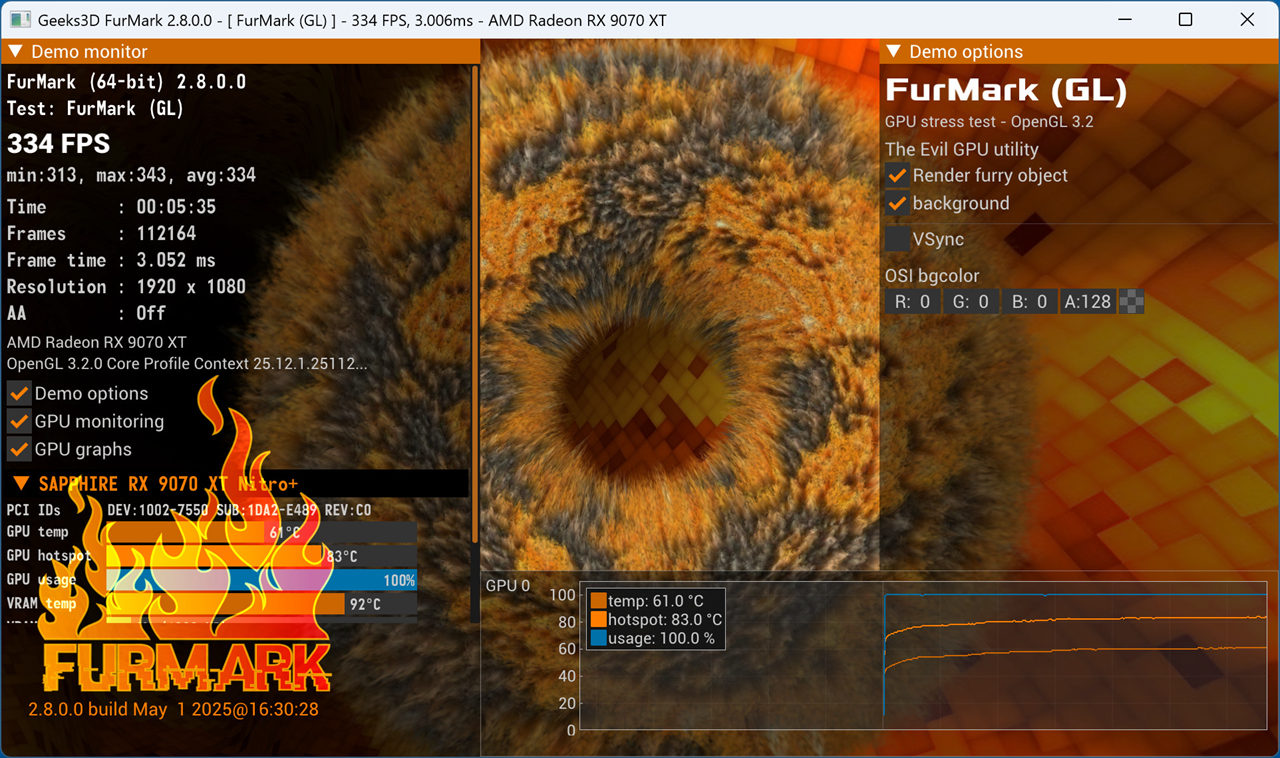This screenshot has height=758, width=1280.
Task: Click the B: 0 color value field
Action: (x=1030, y=301)
